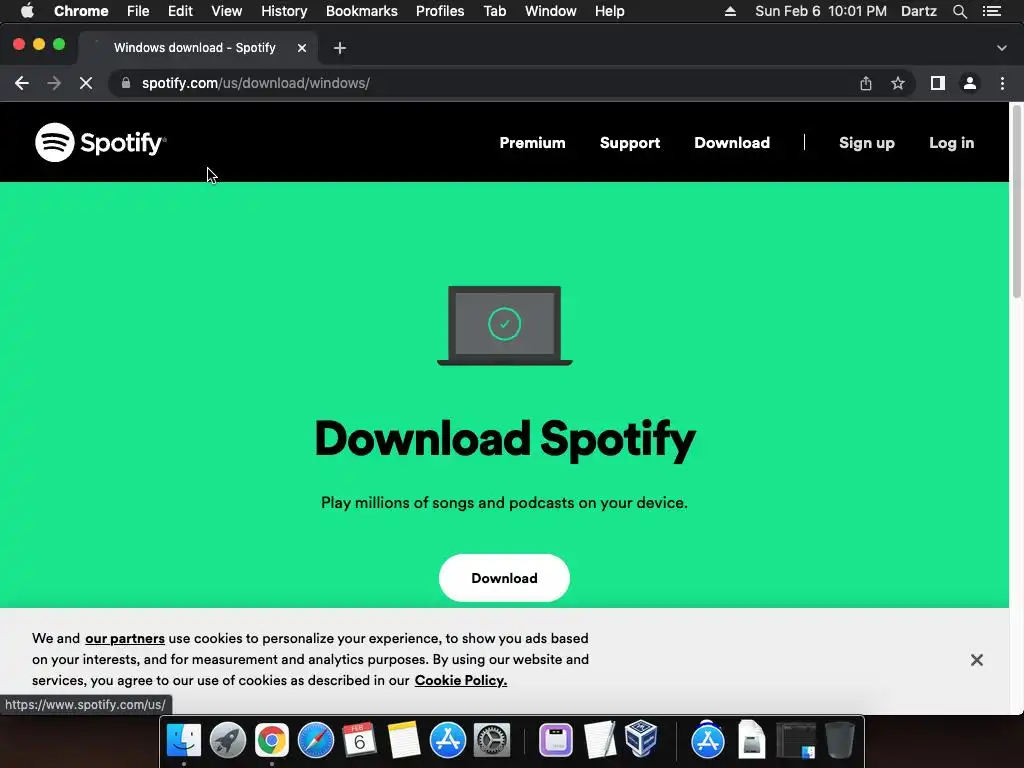Screen dimensions: 1024x768
Task: Open the Tab menu
Action: pos(495,11)
